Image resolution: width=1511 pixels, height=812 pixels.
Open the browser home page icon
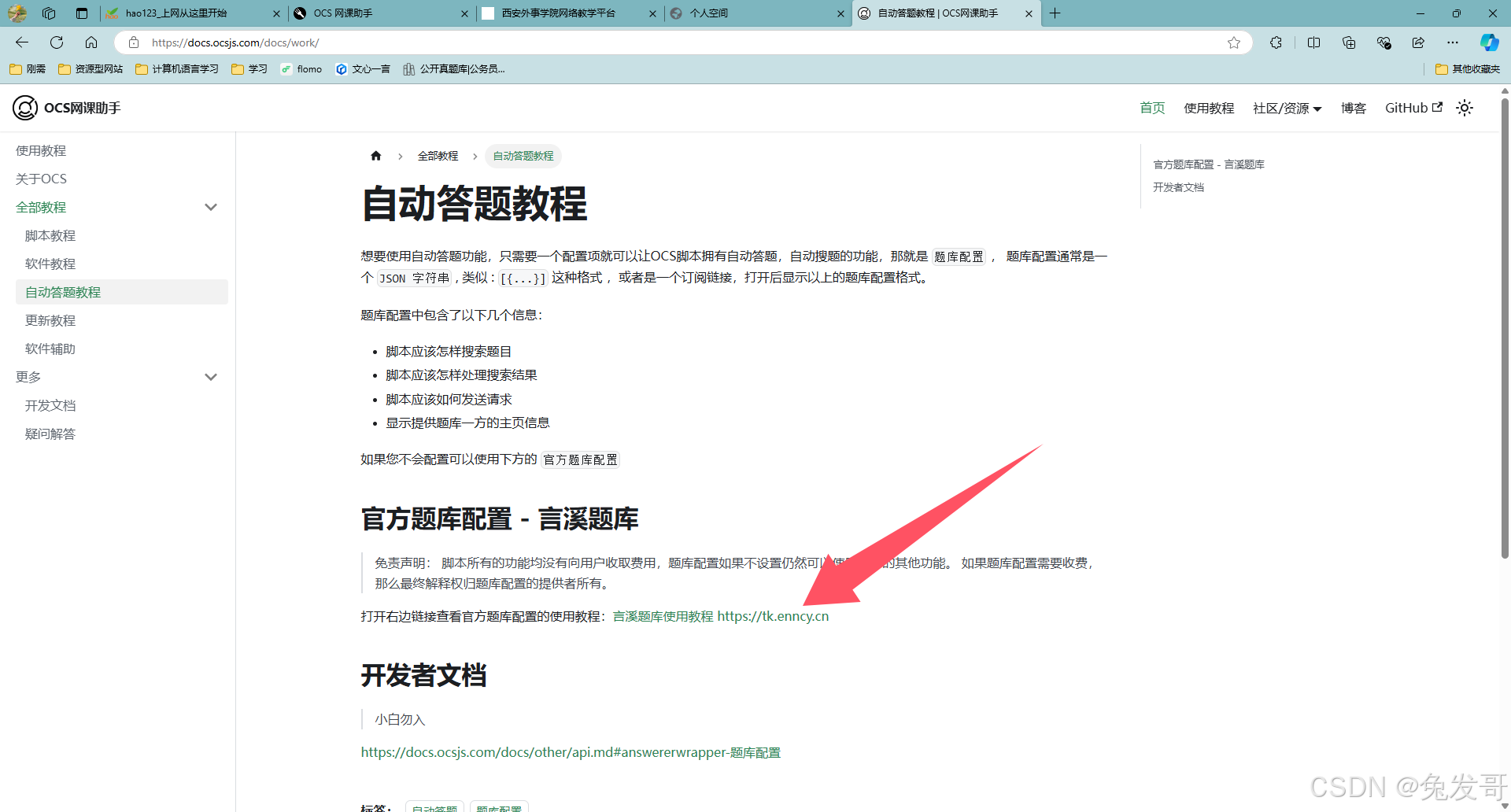tap(91, 42)
